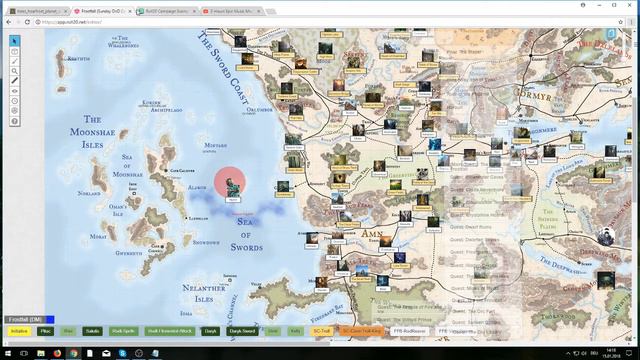Toggle the Fog of War eye tool
The height and width of the screenshot is (360, 640).
point(14,91)
